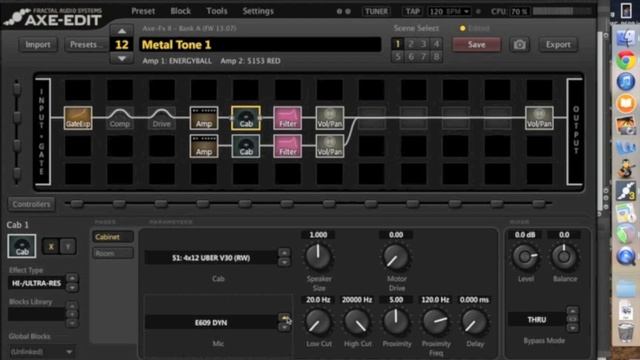The width and height of the screenshot is (640, 360).
Task: Open Chrome from the dock
Action: [626, 61]
